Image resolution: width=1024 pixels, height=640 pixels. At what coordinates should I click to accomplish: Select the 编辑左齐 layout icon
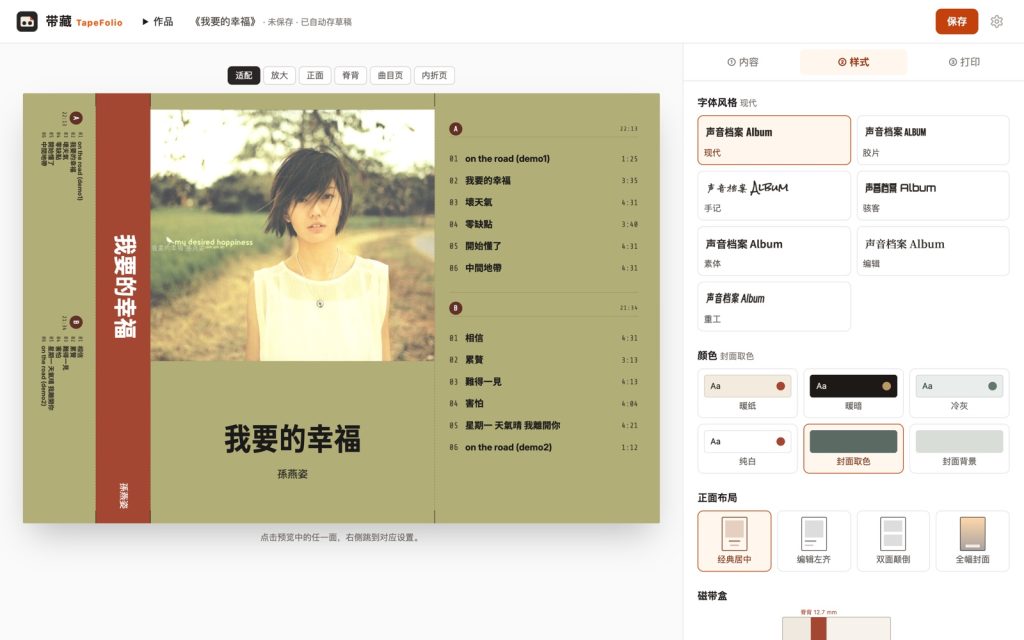coord(814,541)
